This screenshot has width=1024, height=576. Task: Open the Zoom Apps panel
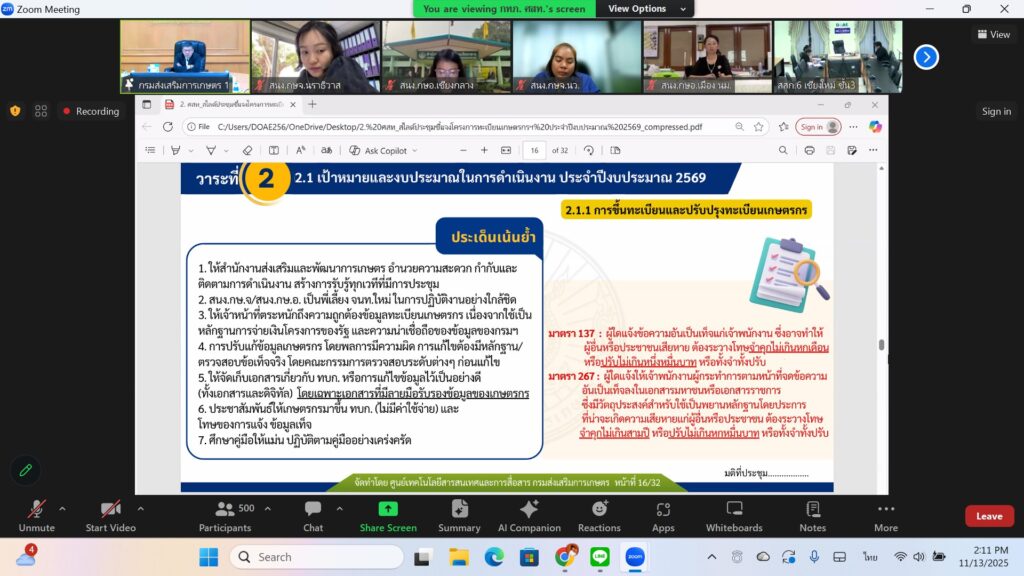(663, 514)
